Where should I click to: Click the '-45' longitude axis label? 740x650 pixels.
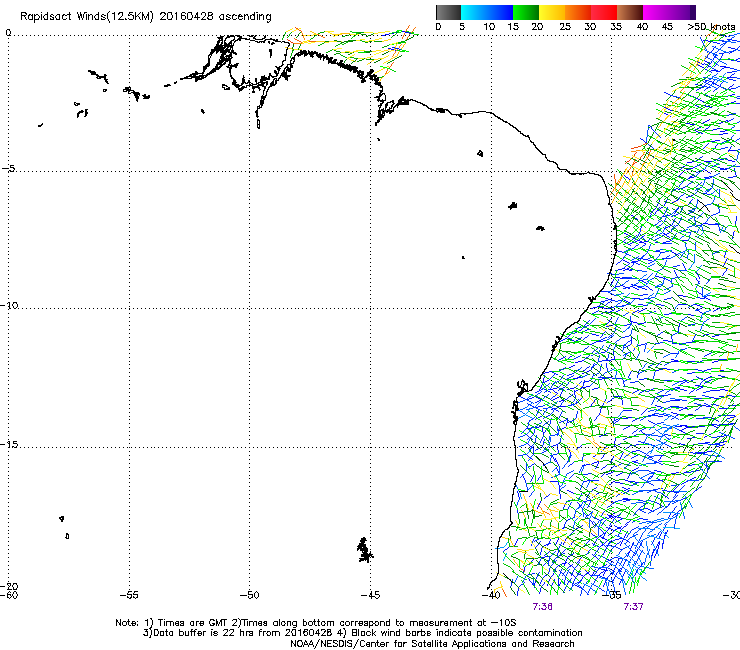coord(370,595)
